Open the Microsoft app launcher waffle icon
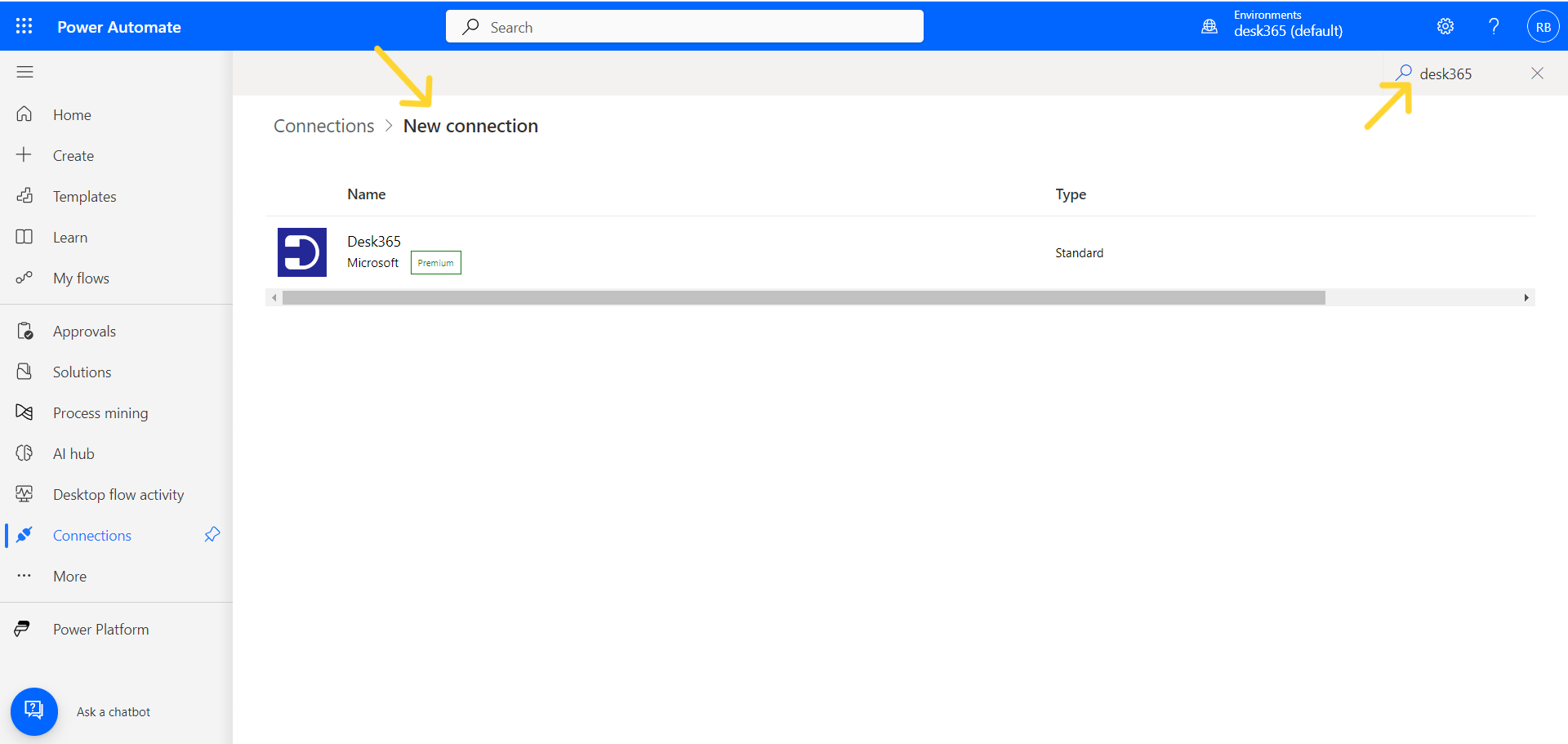Viewport: 1568px width, 744px height. tap(24, 25)
